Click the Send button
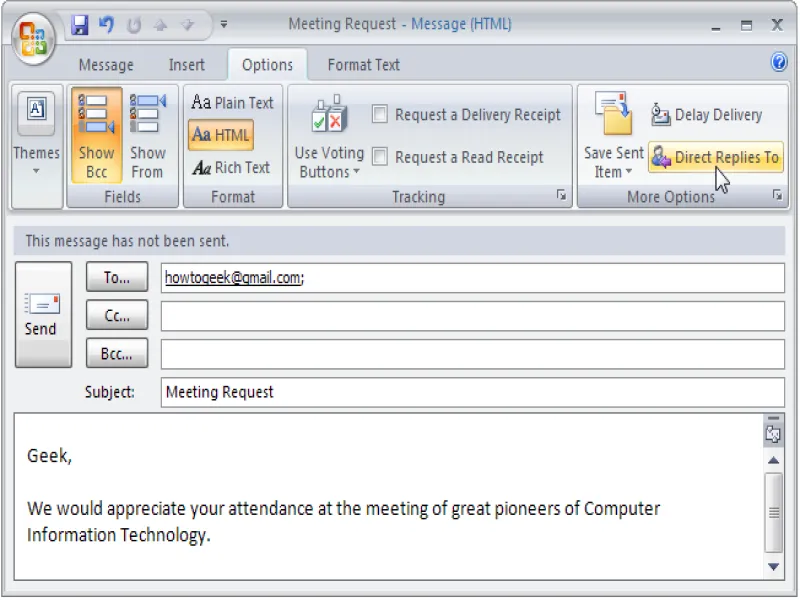 coord(41,315)
